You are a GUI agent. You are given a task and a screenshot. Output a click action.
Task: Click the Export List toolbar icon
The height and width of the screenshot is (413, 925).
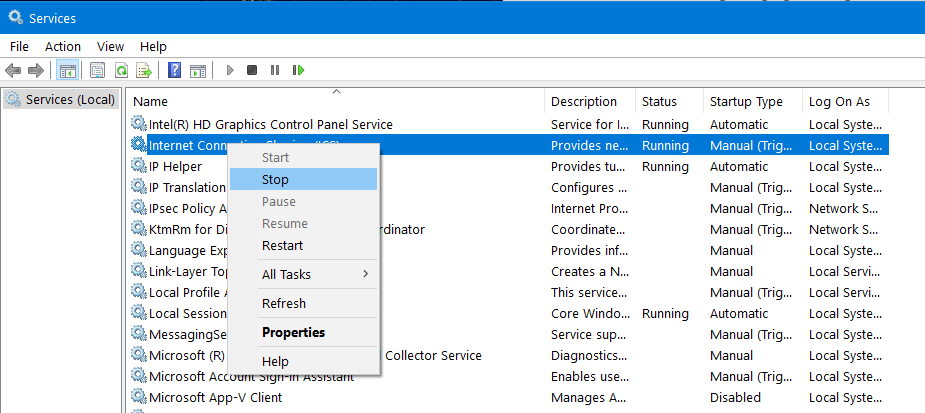point(144,70)
